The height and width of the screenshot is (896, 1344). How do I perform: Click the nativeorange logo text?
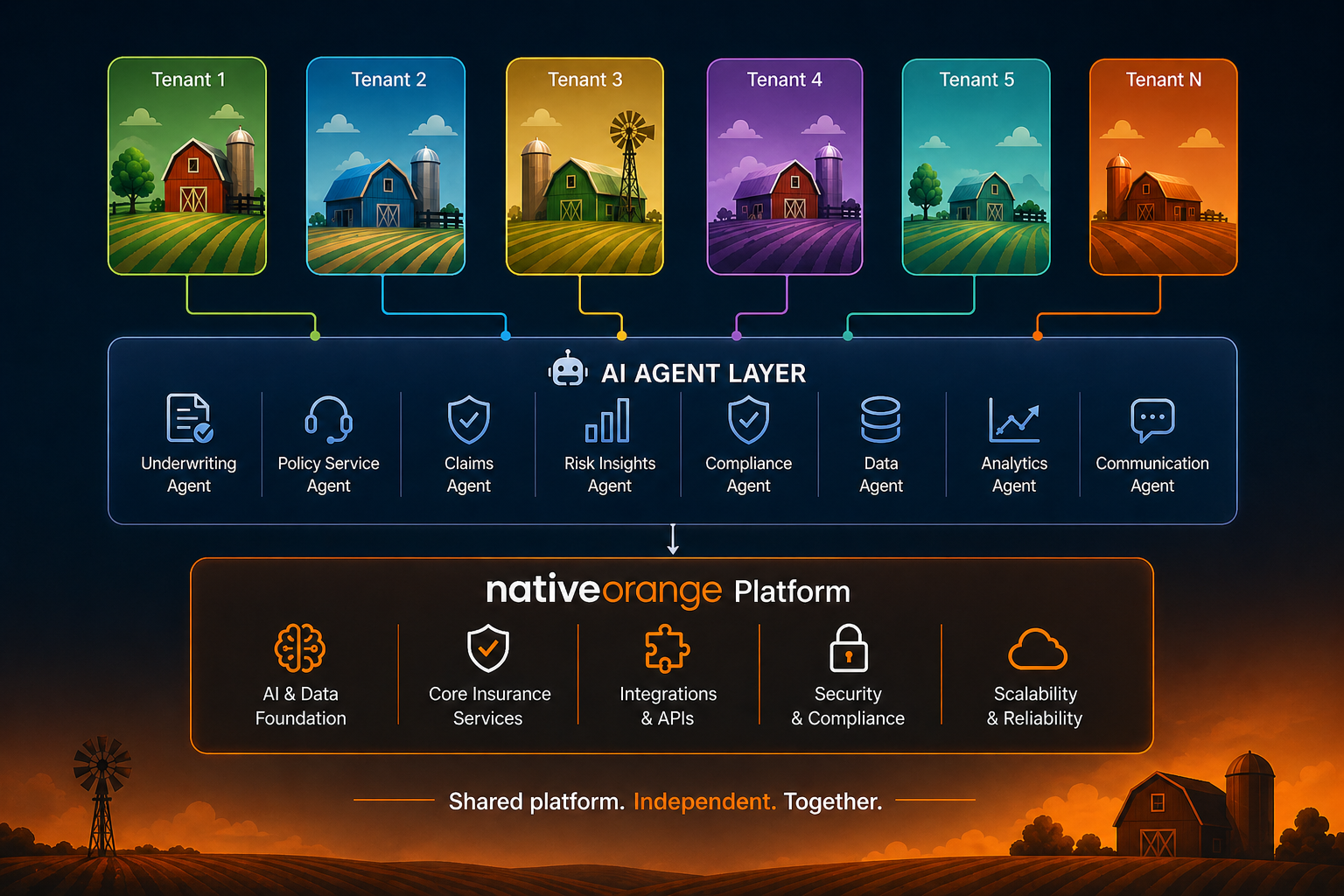(x=604, y=591)
